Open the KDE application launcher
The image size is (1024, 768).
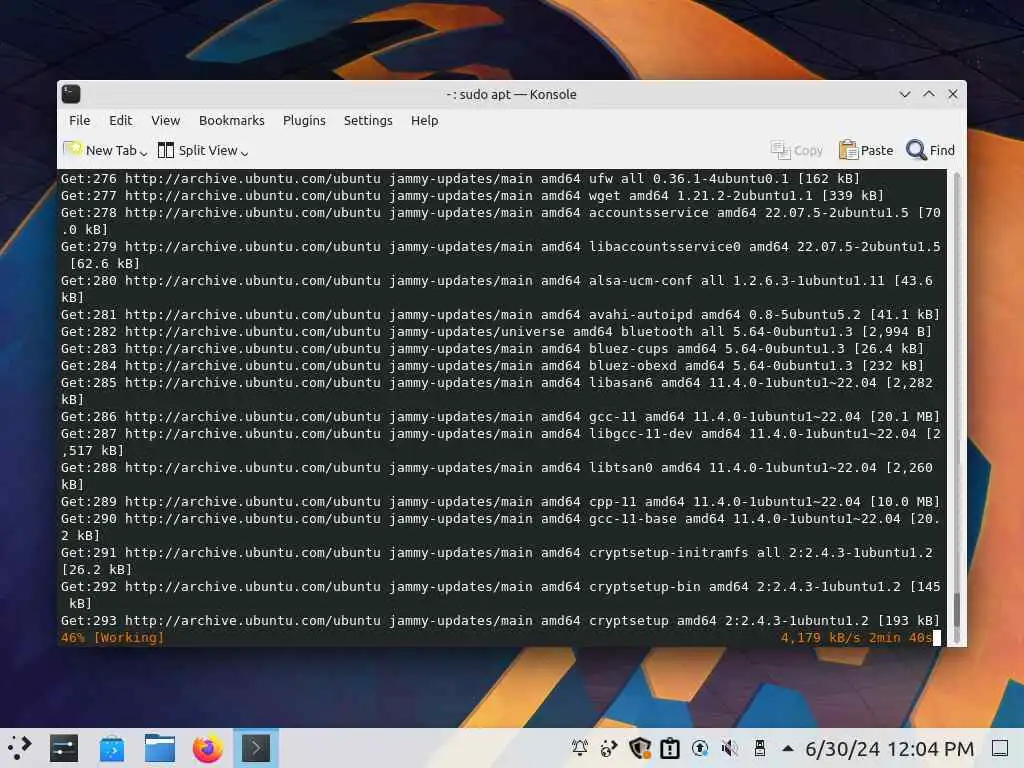pos(20,748)
